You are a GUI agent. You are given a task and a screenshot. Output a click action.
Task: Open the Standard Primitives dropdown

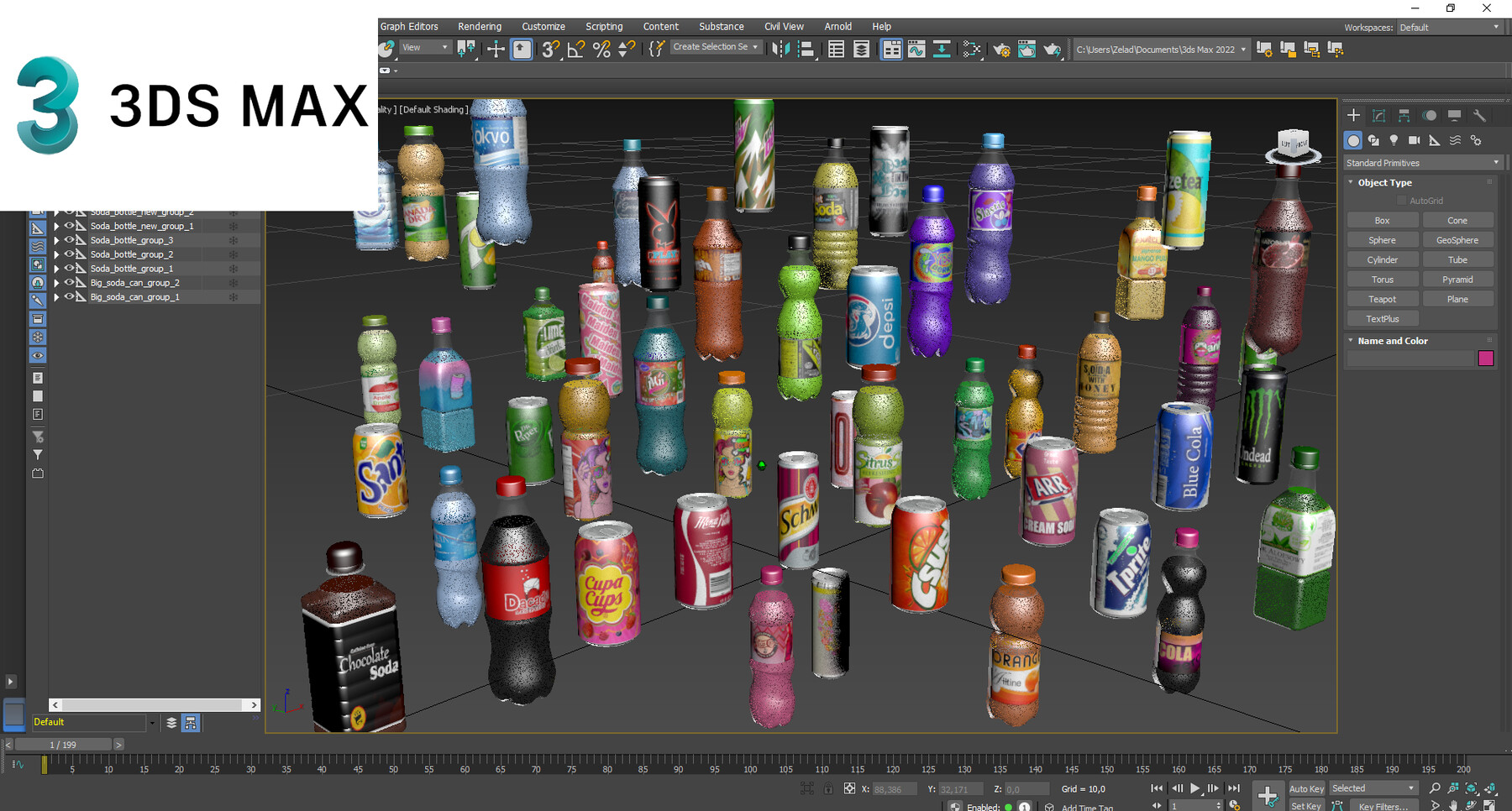(1422, 163)
